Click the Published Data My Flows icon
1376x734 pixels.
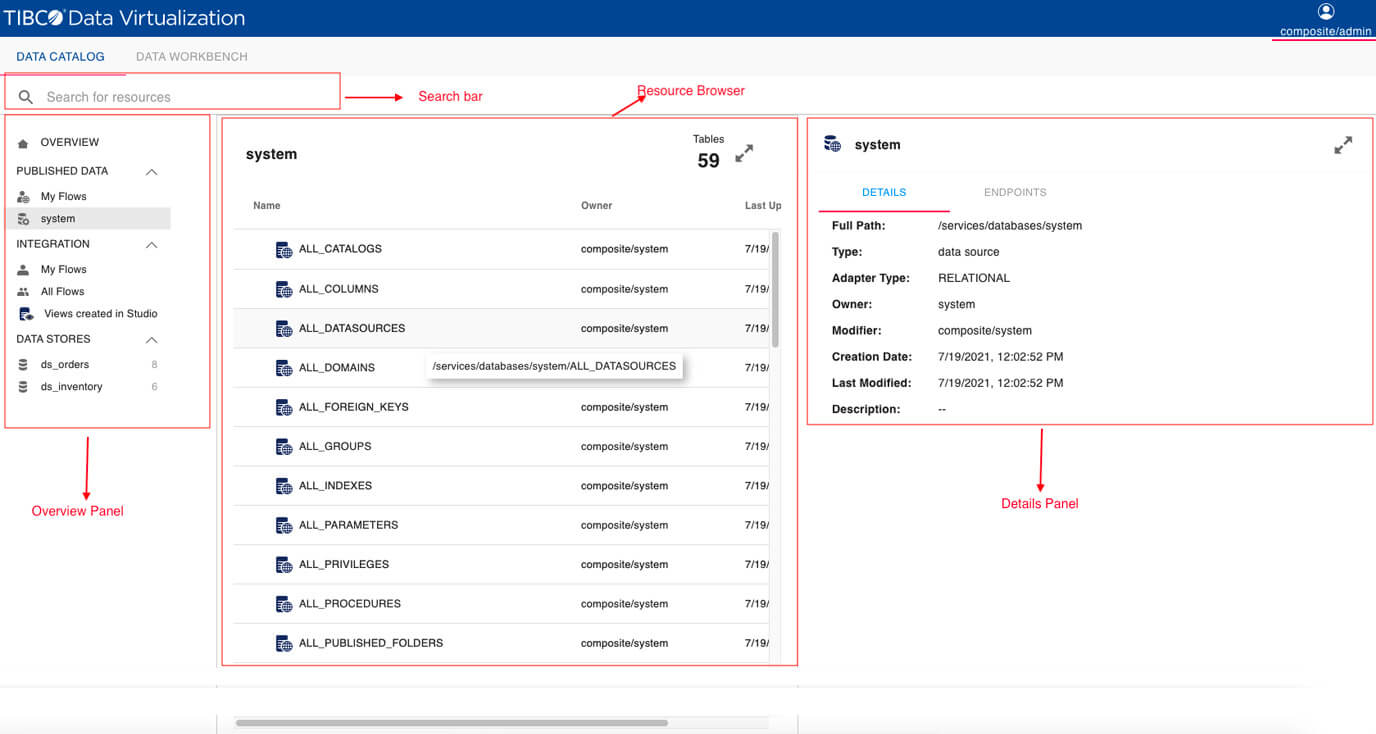[23, 197]
